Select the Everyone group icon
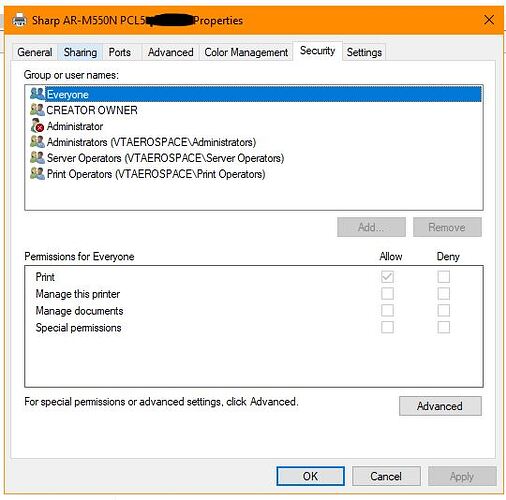 pos(37,94)
